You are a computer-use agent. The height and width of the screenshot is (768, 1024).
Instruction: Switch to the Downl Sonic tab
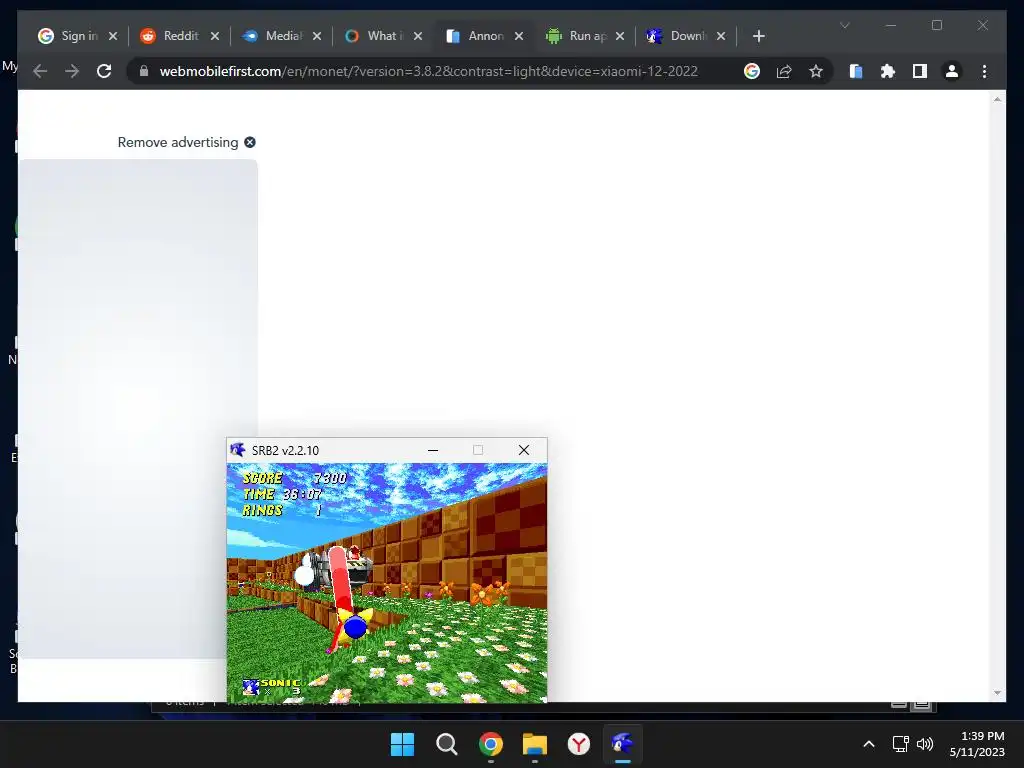[x=679, y=36]
